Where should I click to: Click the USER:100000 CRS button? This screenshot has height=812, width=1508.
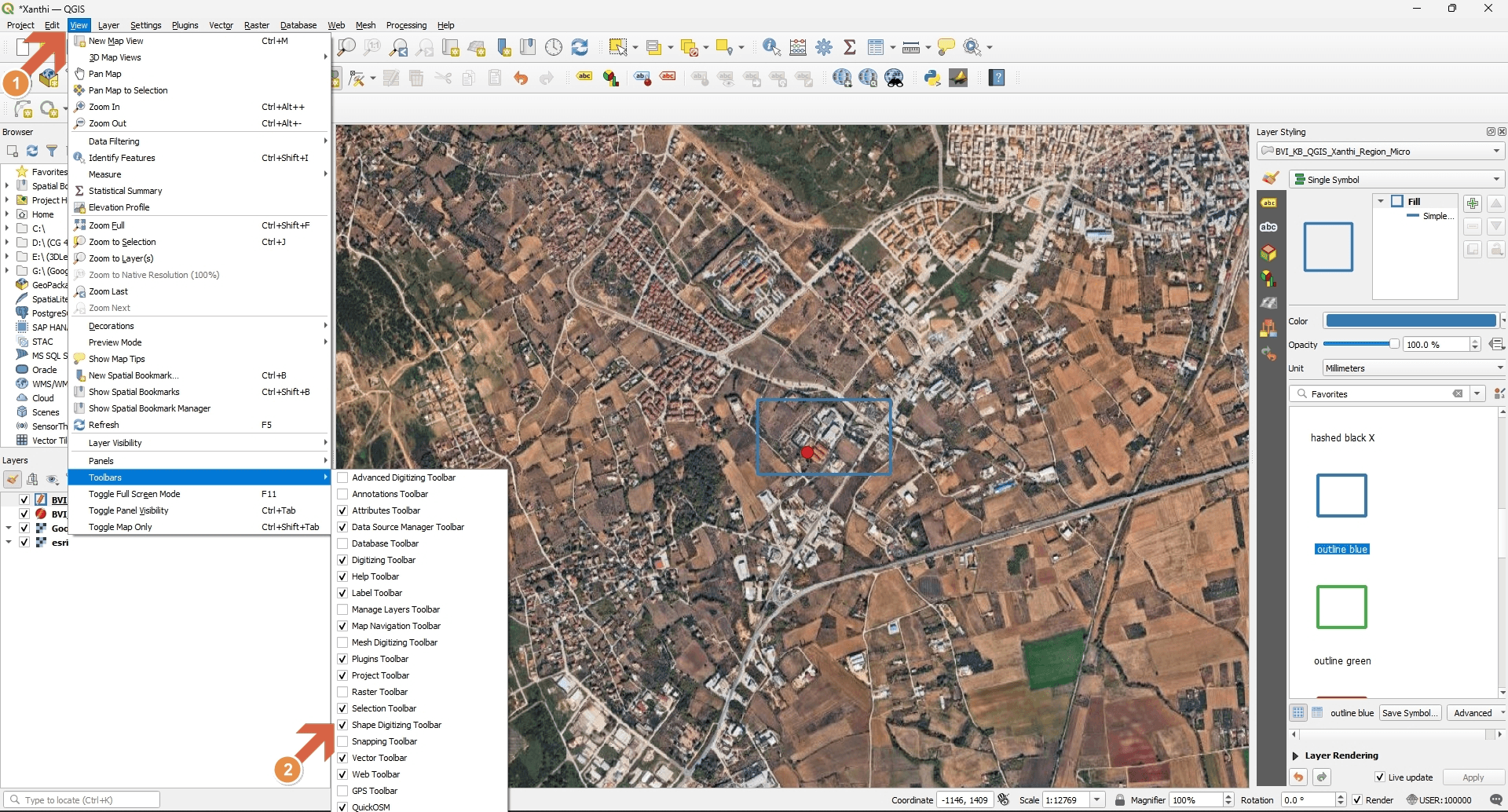coord(1439,800)
